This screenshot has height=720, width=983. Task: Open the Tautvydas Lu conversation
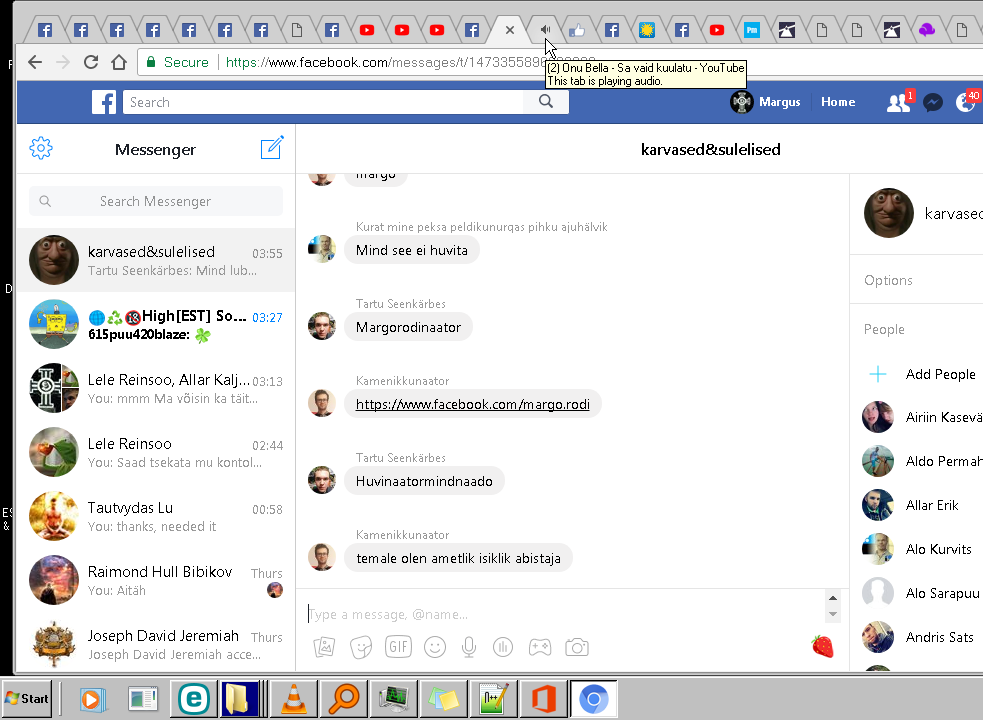pos(155,516)
